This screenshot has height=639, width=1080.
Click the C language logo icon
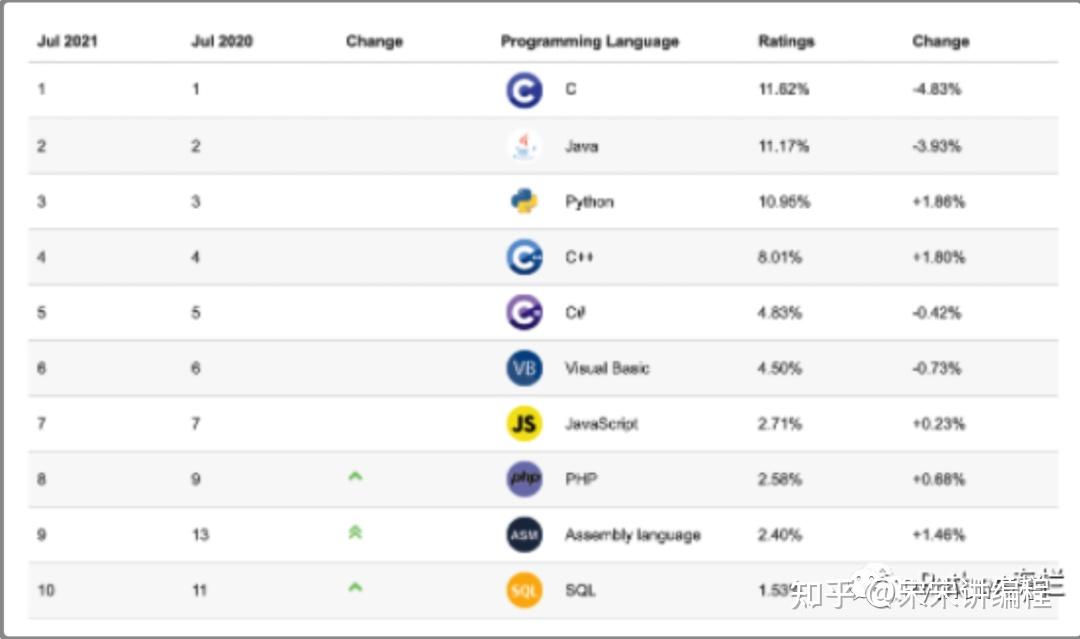point(524,90)
